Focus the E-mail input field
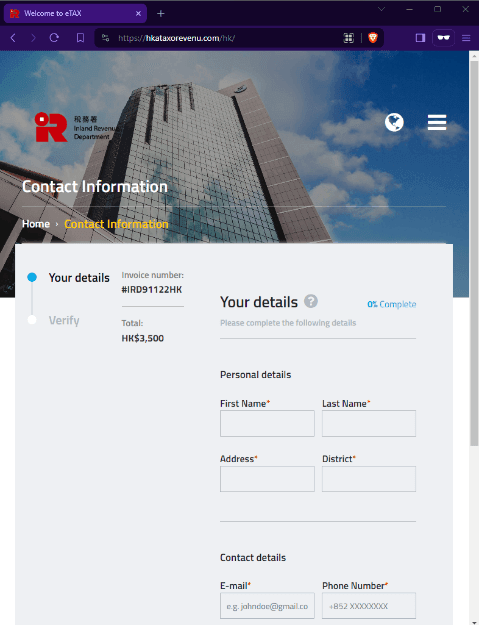The image size is (479, 625). [x=267, y=605]
